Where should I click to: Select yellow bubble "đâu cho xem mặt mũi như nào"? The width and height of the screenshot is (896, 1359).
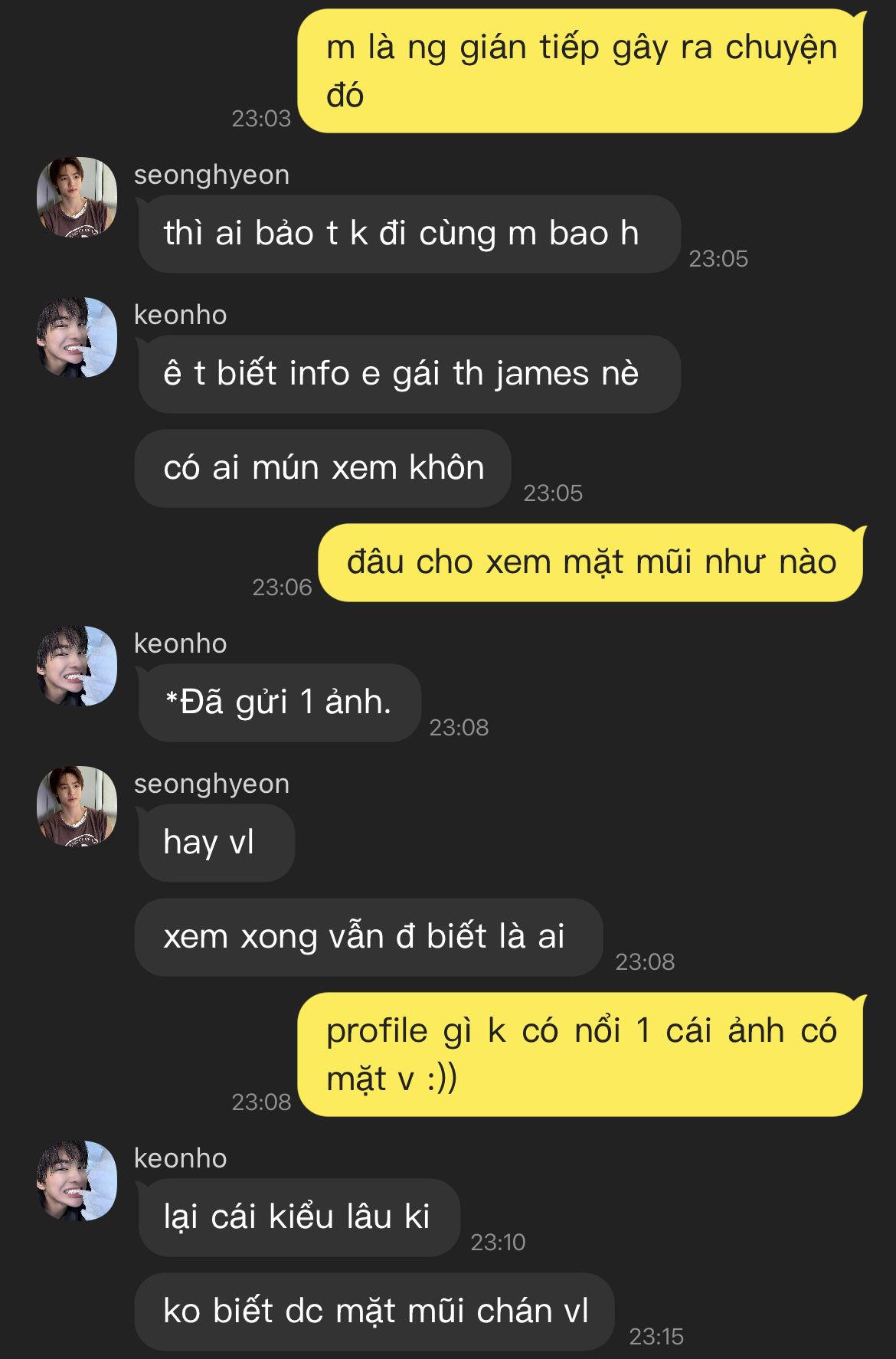click(591, 562)
